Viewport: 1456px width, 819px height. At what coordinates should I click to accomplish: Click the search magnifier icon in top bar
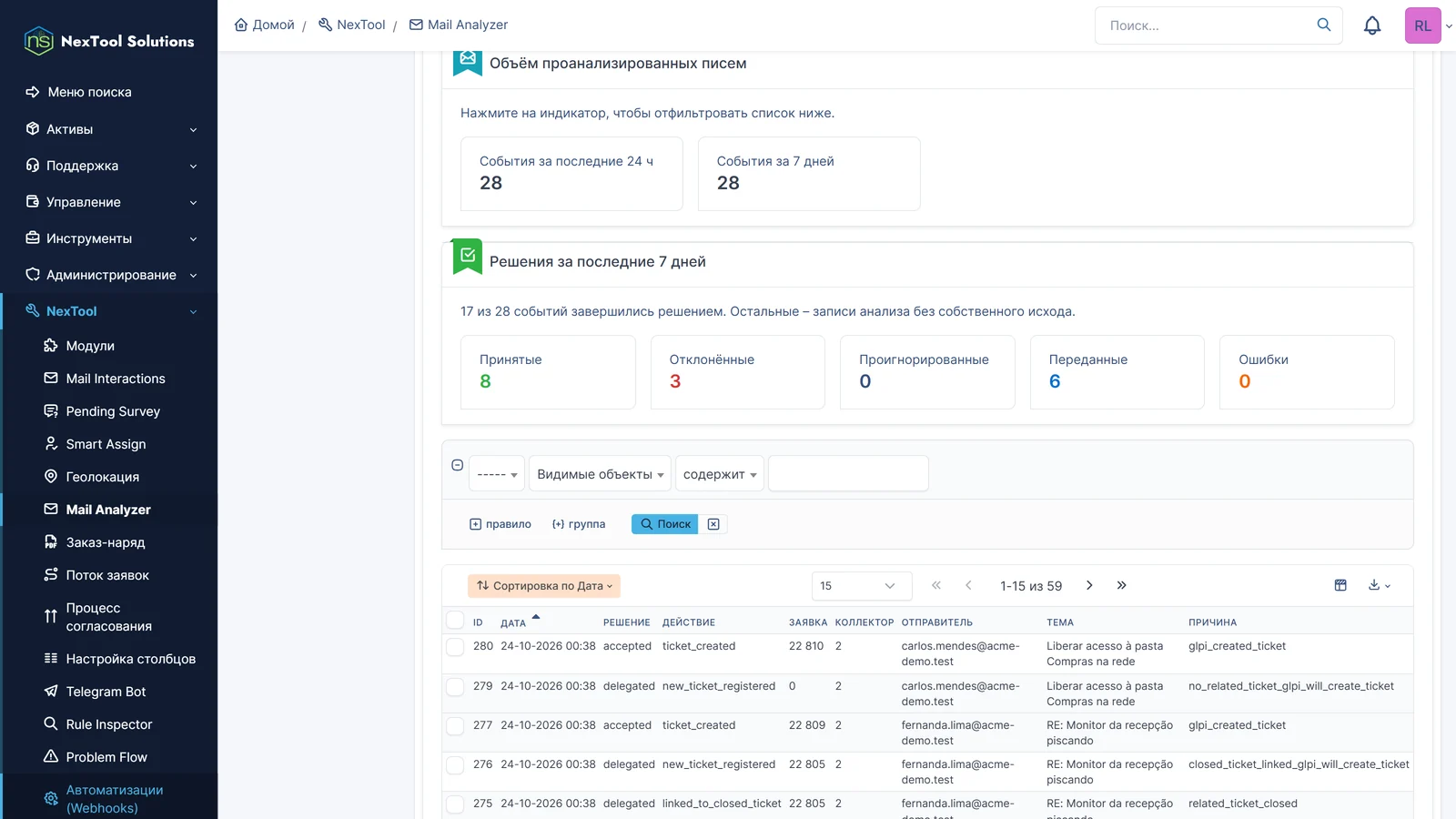1324,25
